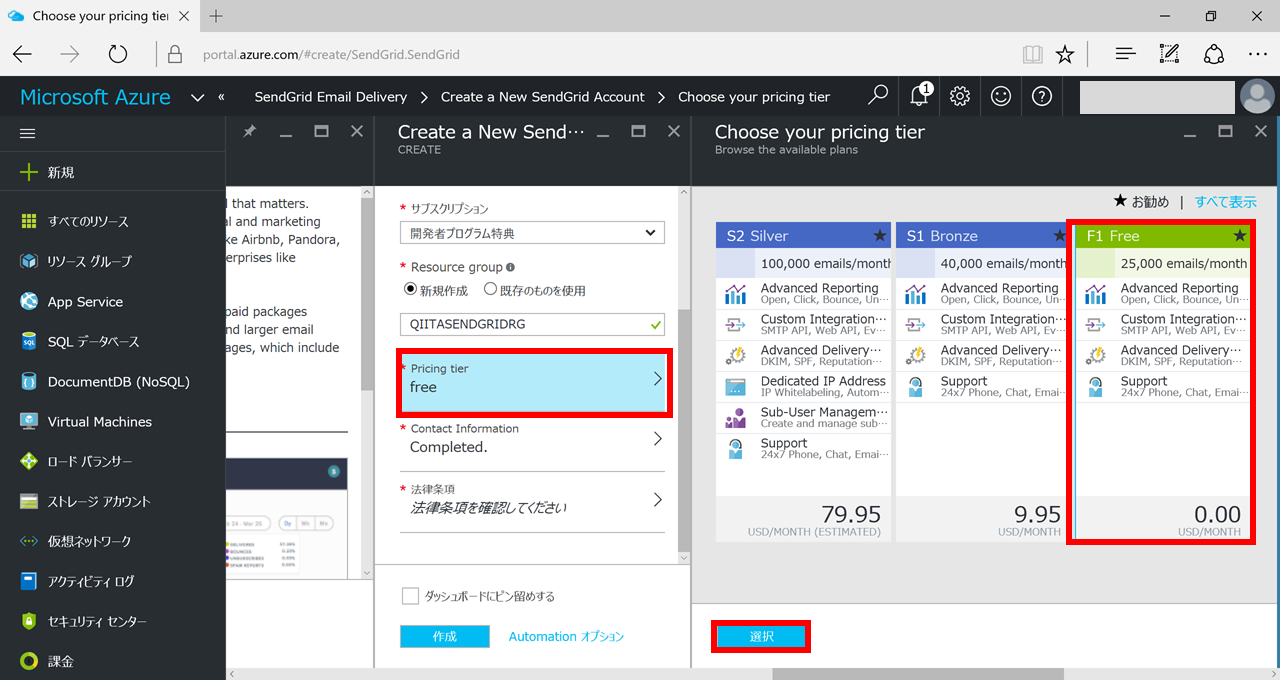The width and height of the screenshot is (1280, 680).
Task: Toggle the hamburger sidebar menu
Action: tap(28, 133)
